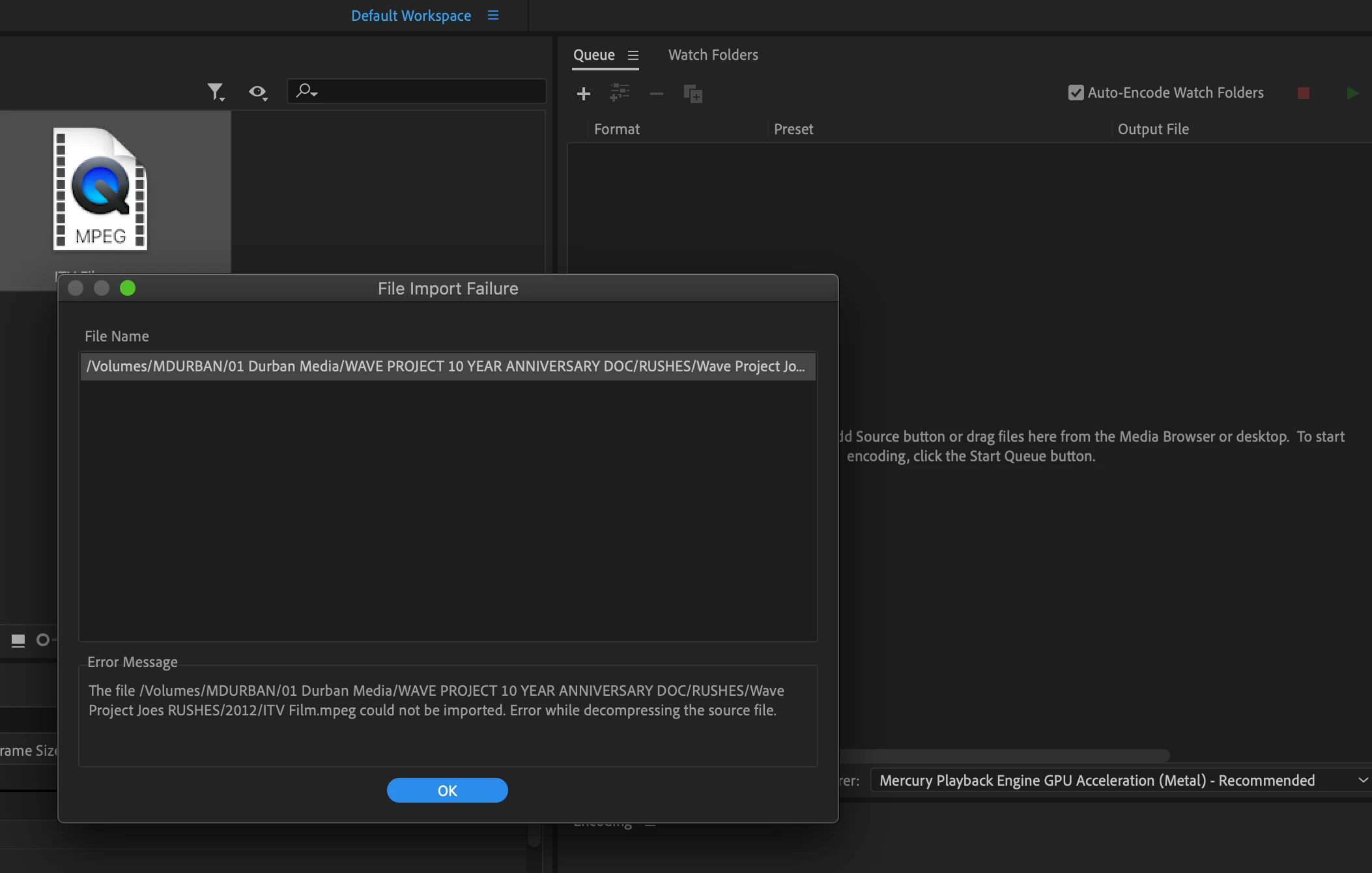Open the Default Workspace menu icon

pos(493,15)
